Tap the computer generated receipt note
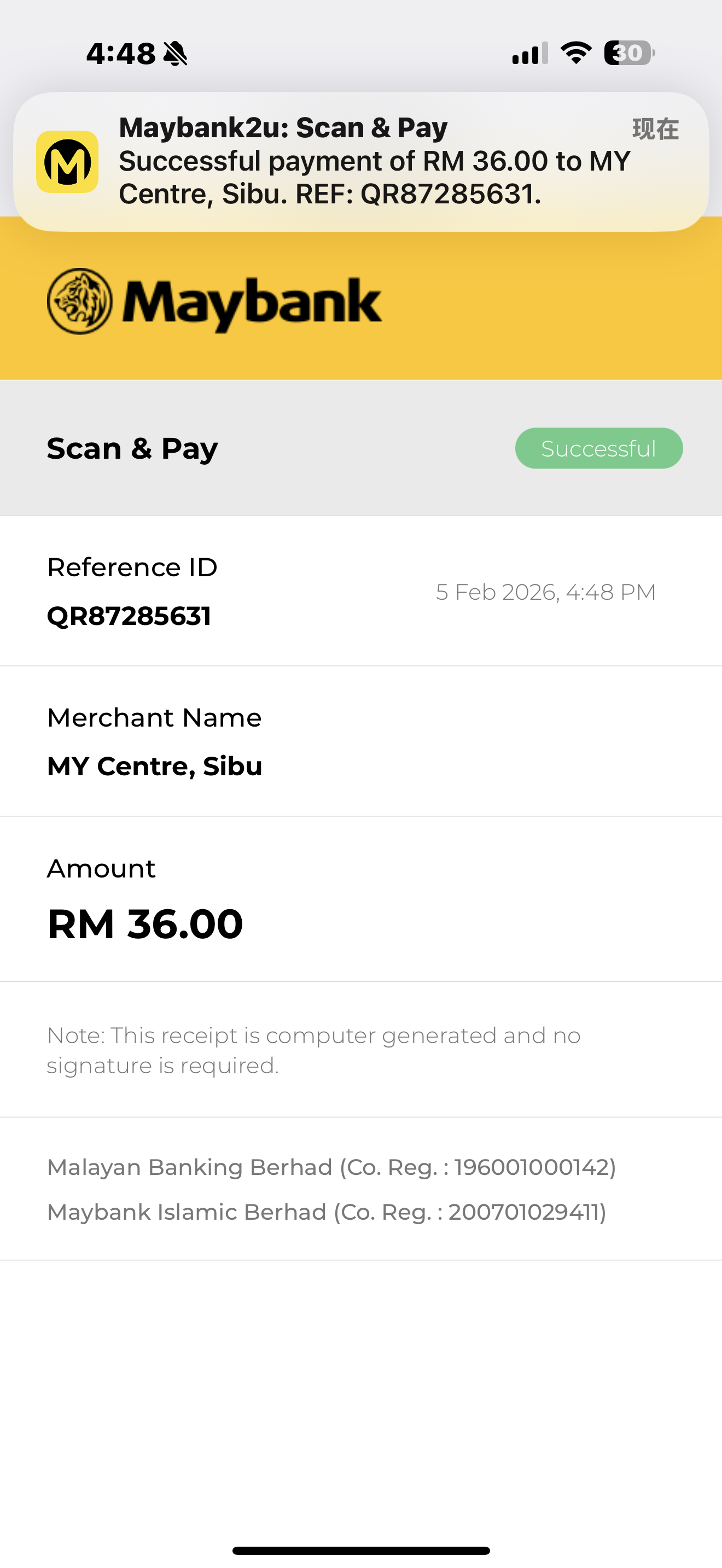The height and width of the screenshot is (1568, 722). [313, 1050]
